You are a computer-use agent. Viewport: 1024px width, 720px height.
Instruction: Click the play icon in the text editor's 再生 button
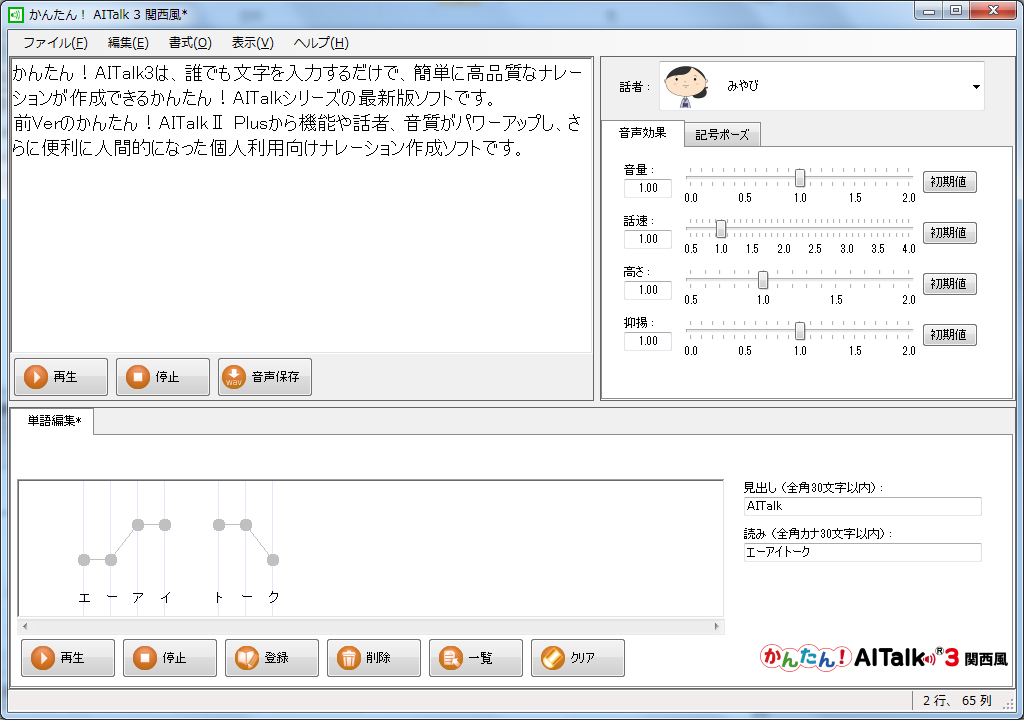pyautogui.click(x=36, y=377)
